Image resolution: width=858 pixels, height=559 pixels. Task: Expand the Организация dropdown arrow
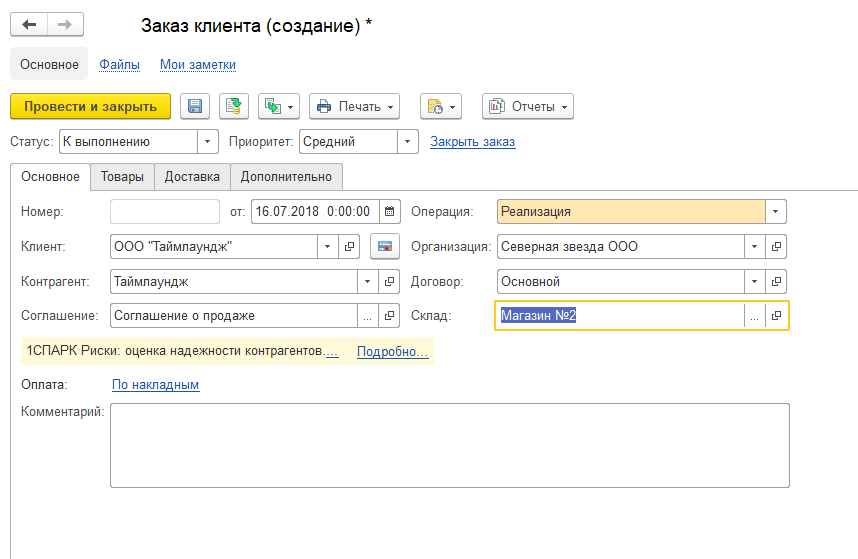pos(755,247)
